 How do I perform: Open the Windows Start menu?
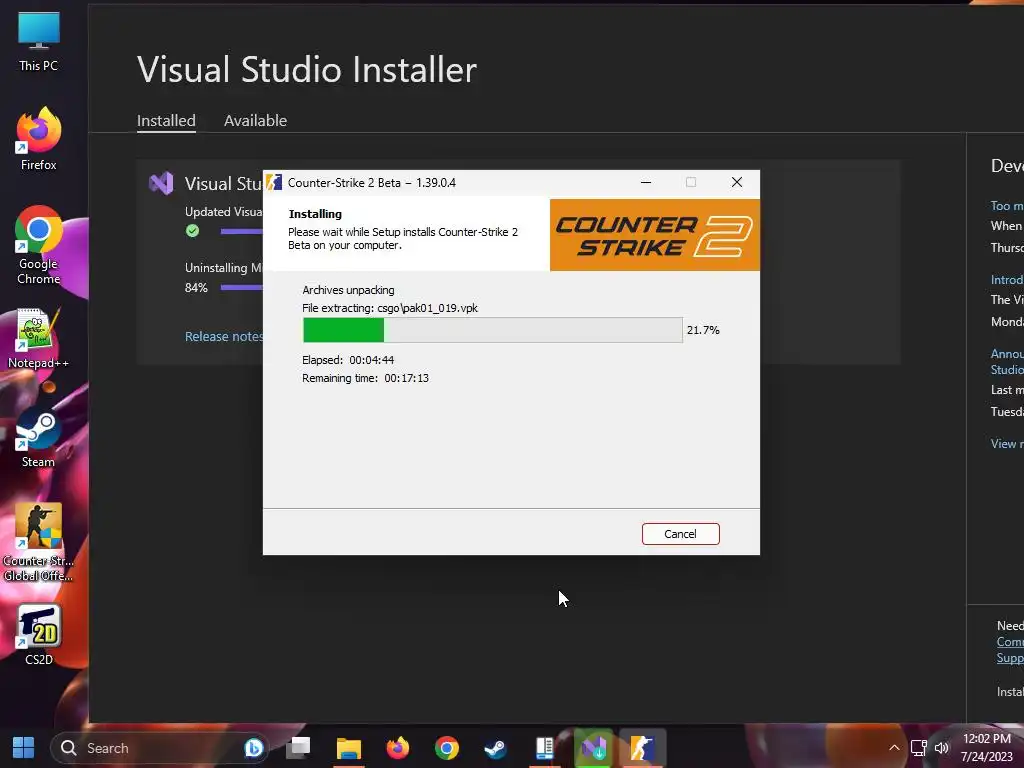pos(24,748)
